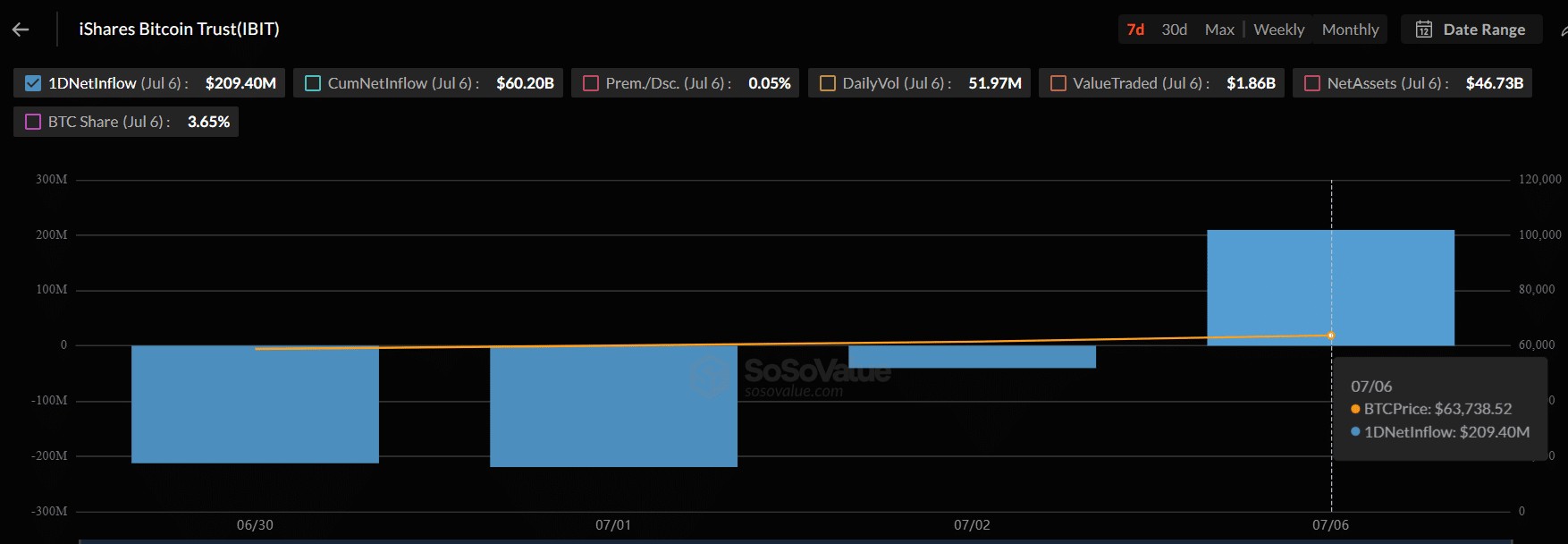Click the $209.40M 1DNetInflow value
The width and height of the screenshot is (1568, 544).
coord(240,83)
